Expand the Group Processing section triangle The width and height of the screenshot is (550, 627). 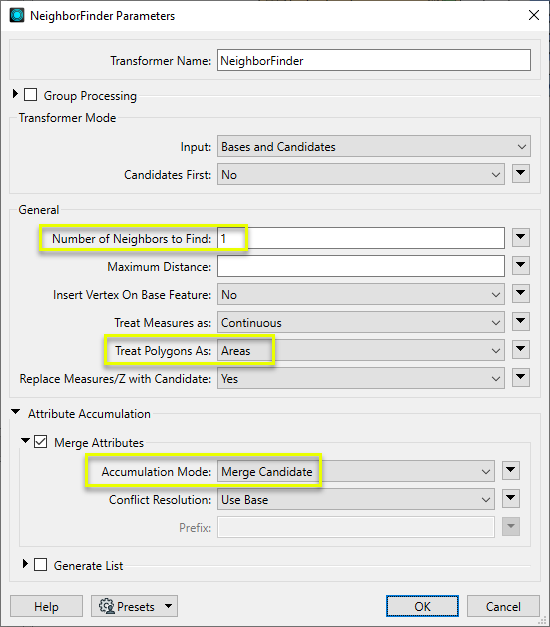[15, 94]
